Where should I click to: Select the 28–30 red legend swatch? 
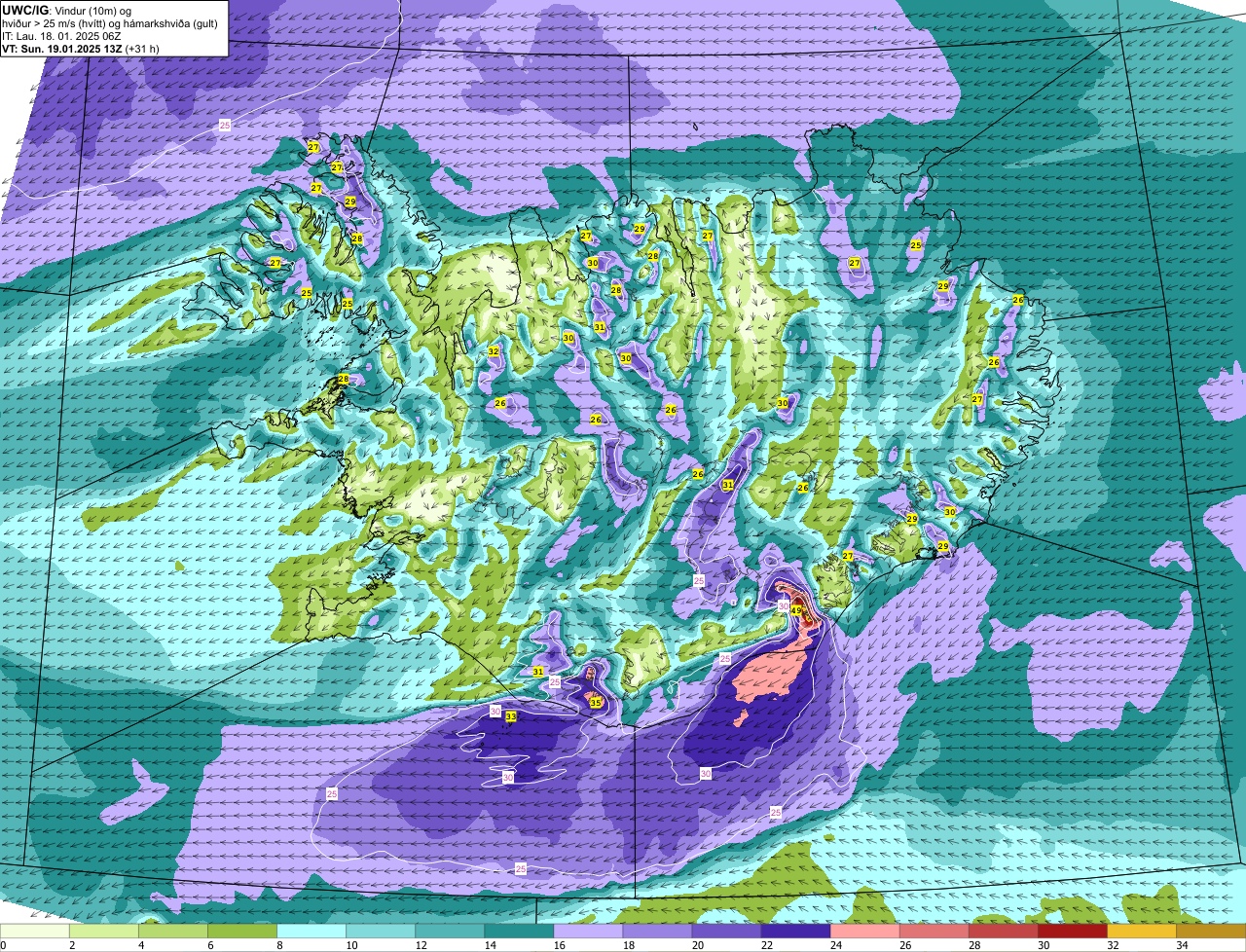pos(1003,931)
